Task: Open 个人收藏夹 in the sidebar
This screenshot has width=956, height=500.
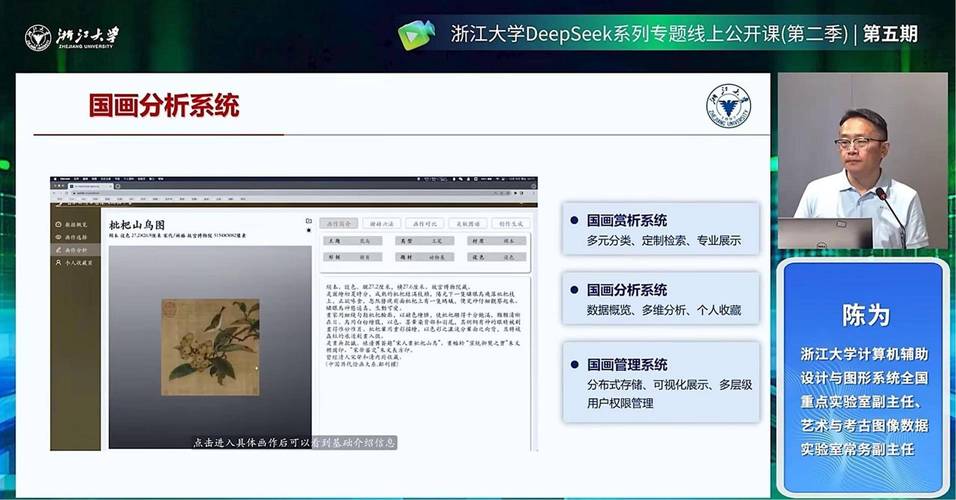Action: click(x=74, y=263)
